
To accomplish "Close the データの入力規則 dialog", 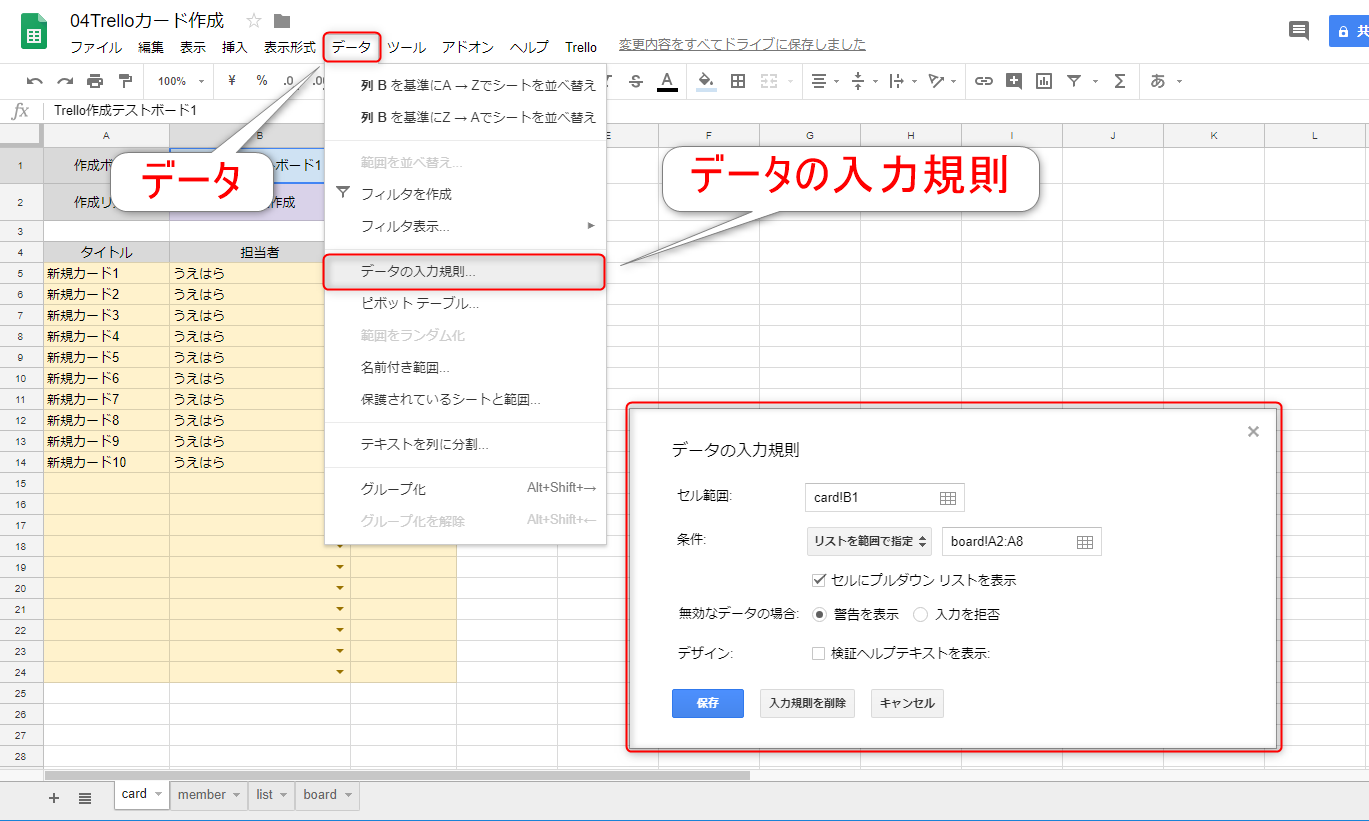I will (1253, 432).
